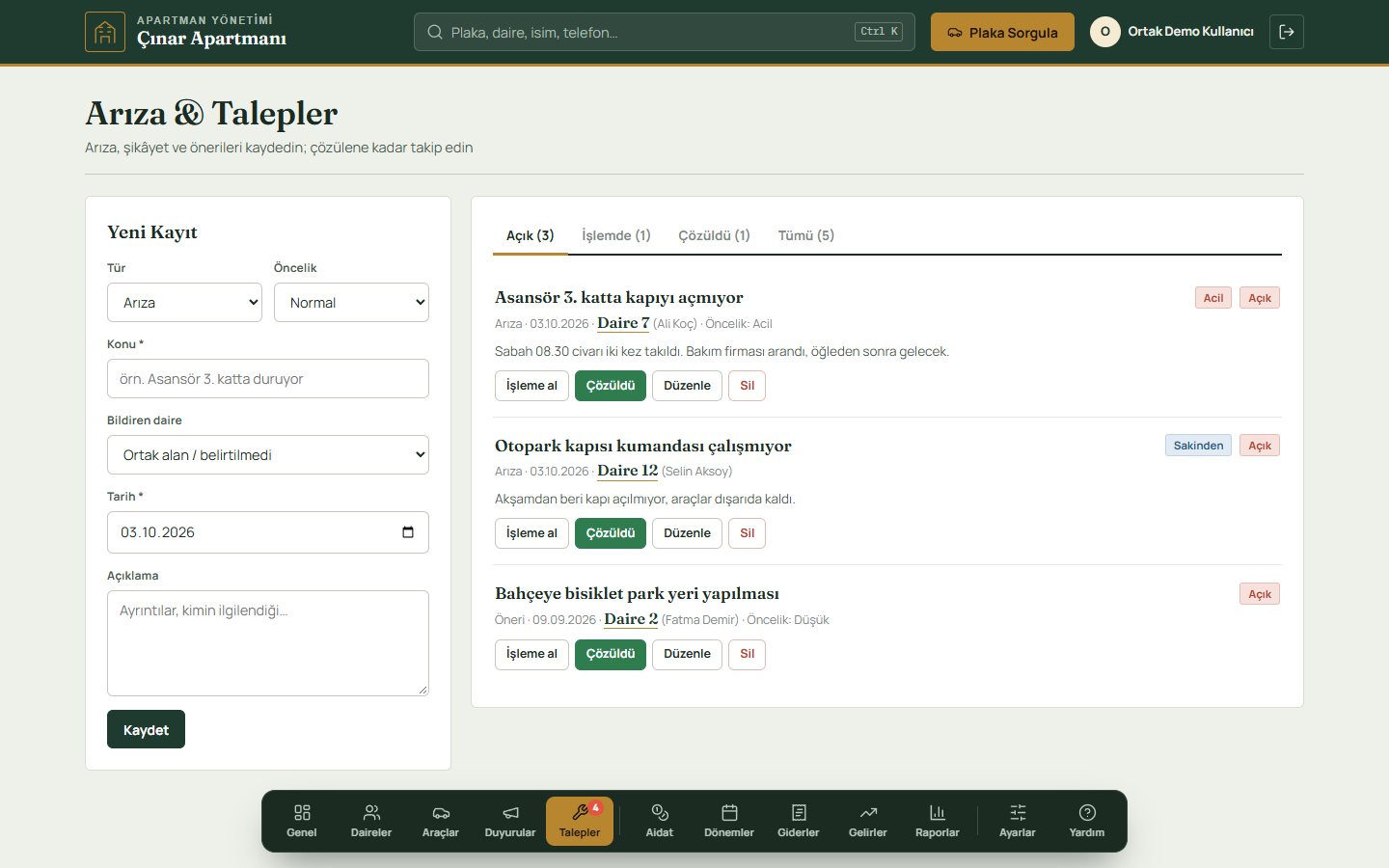
Task: Click Plaka Sorgula button
Action: point(1002,32)
